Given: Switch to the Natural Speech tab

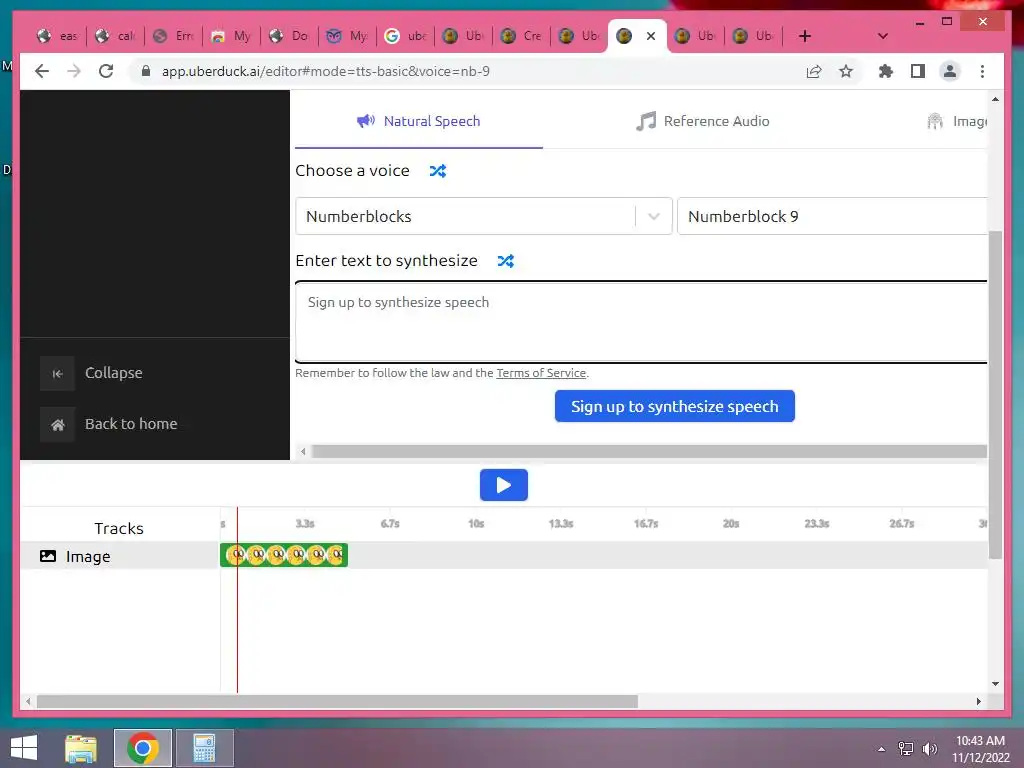Looking at the screenshot, I should pyautogui.click(x=419, y=121).
